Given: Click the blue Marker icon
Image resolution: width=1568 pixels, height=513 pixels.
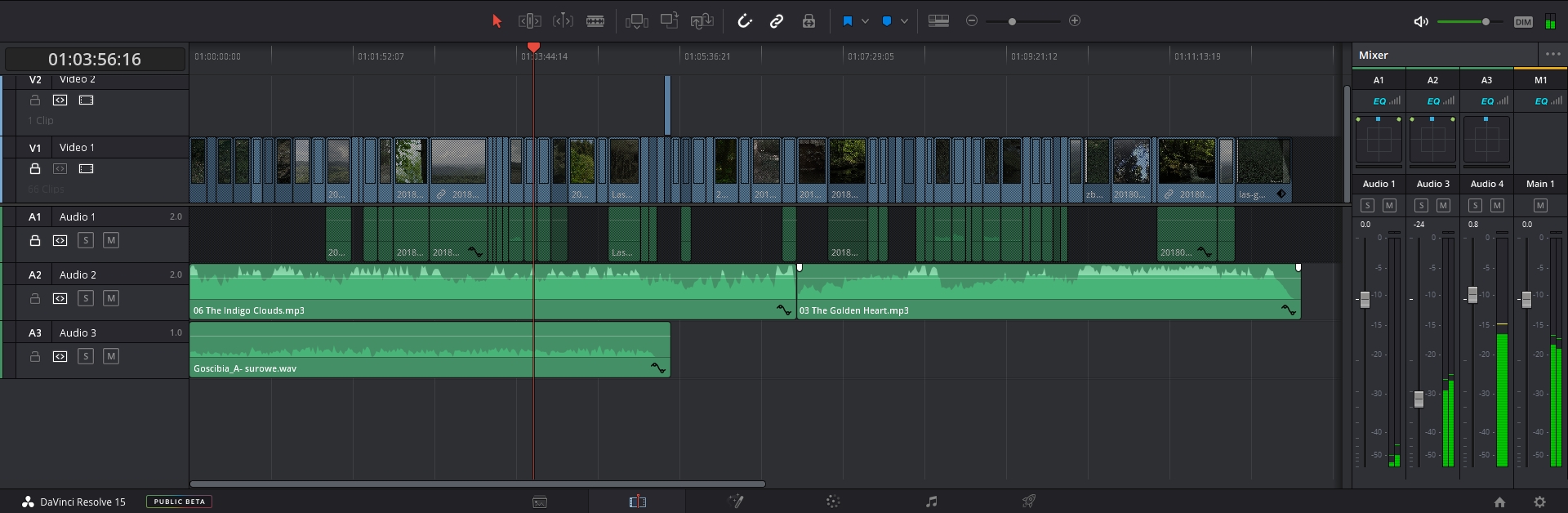Looking at the screenshot, I should 887,21.
